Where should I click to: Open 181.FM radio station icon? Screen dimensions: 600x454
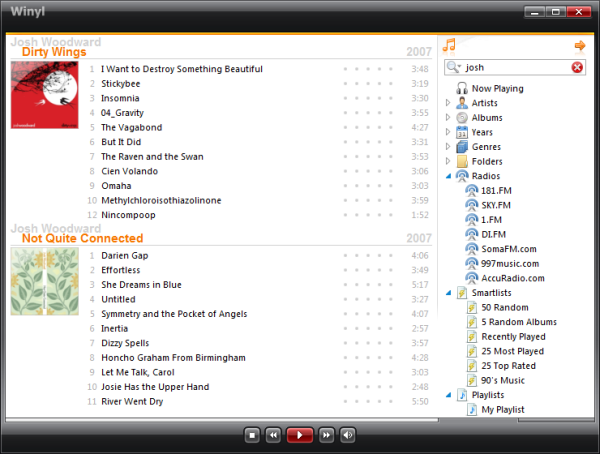(x=471, y=191)
